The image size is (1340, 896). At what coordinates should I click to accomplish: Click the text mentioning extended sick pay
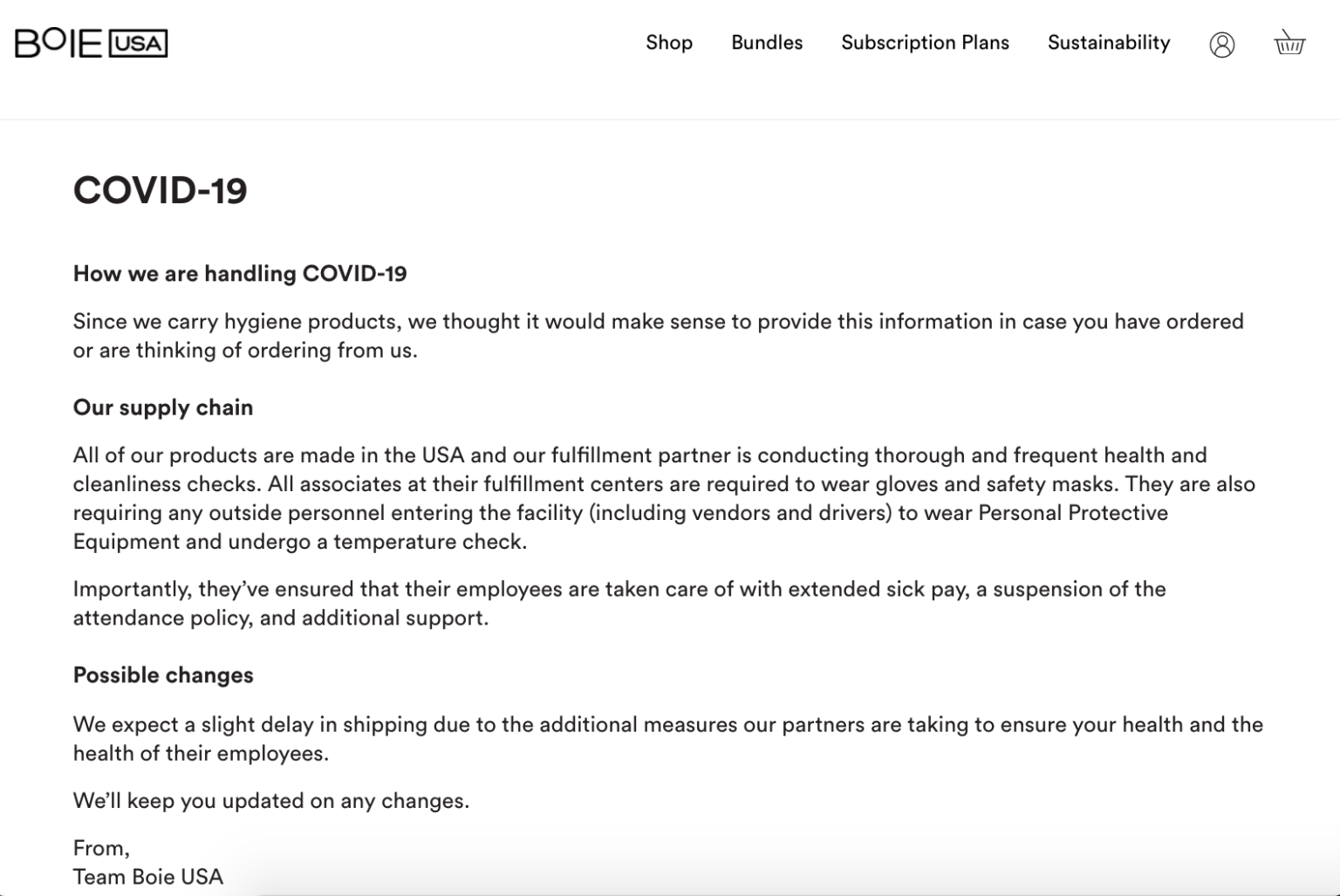619,603
